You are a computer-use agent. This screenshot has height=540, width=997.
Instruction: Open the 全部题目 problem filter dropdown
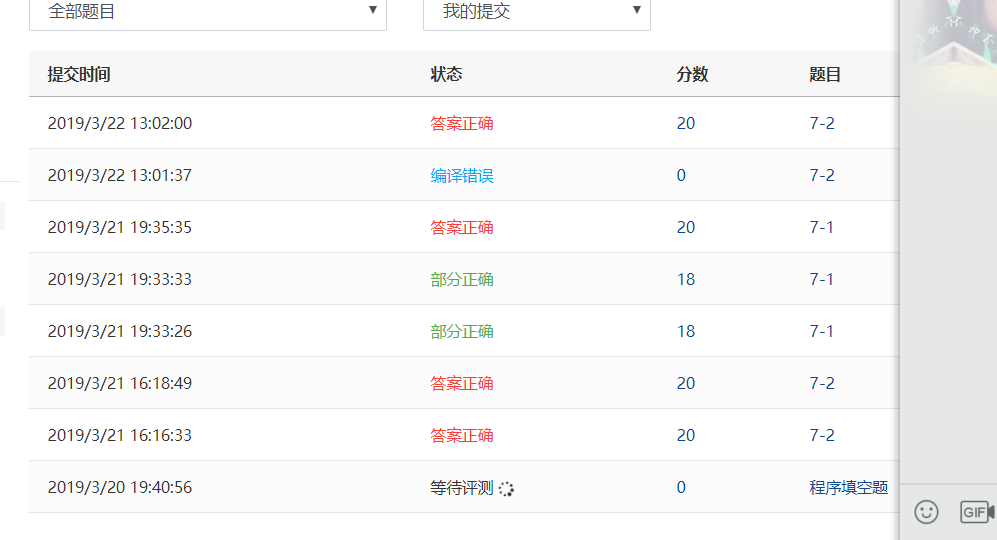[208, 13]
